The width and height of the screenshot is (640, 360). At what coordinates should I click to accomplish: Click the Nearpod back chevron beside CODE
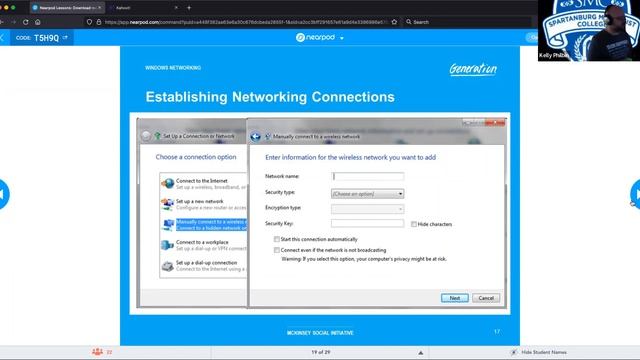2,38
